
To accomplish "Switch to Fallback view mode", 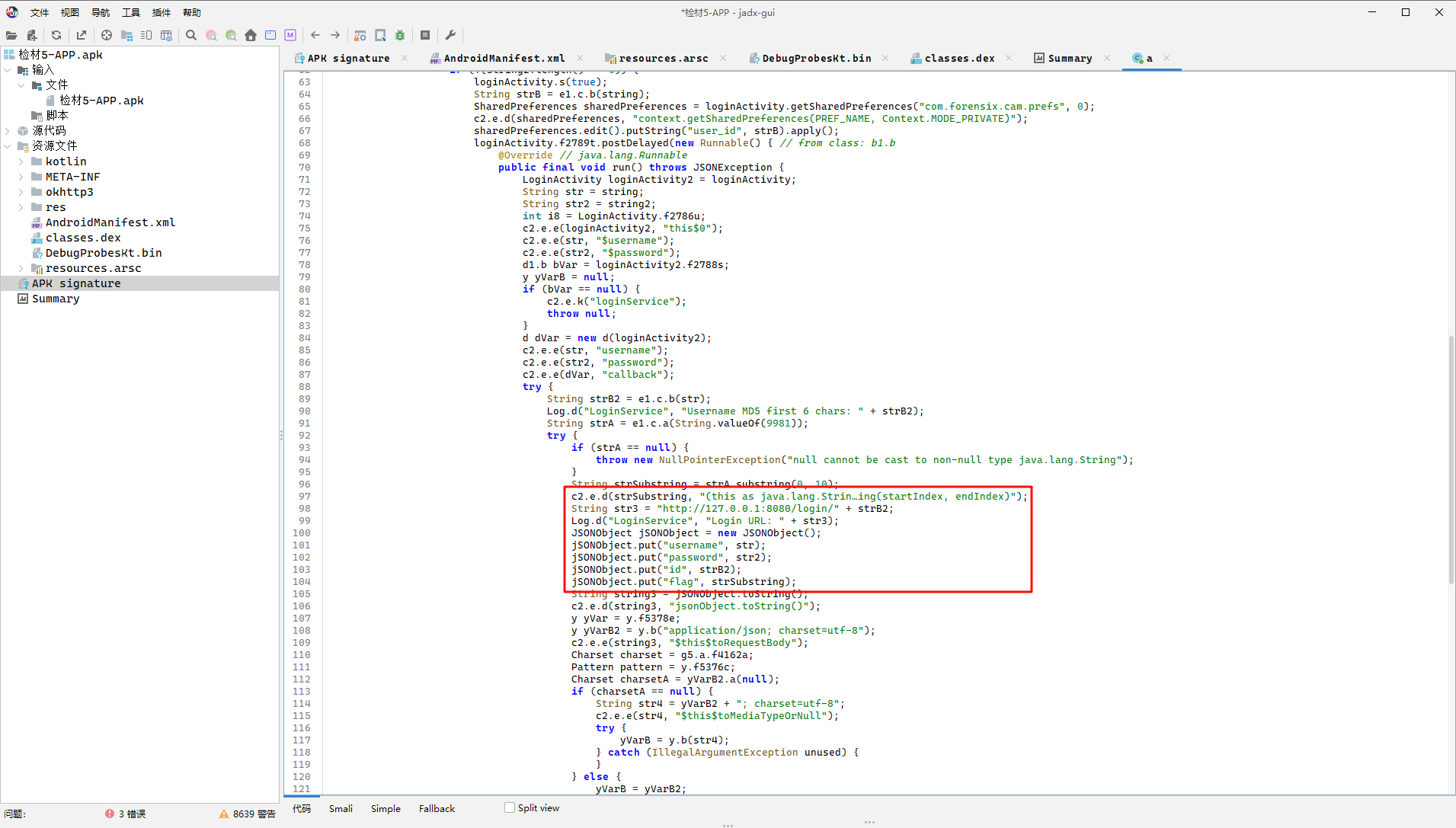I will 437,808.
